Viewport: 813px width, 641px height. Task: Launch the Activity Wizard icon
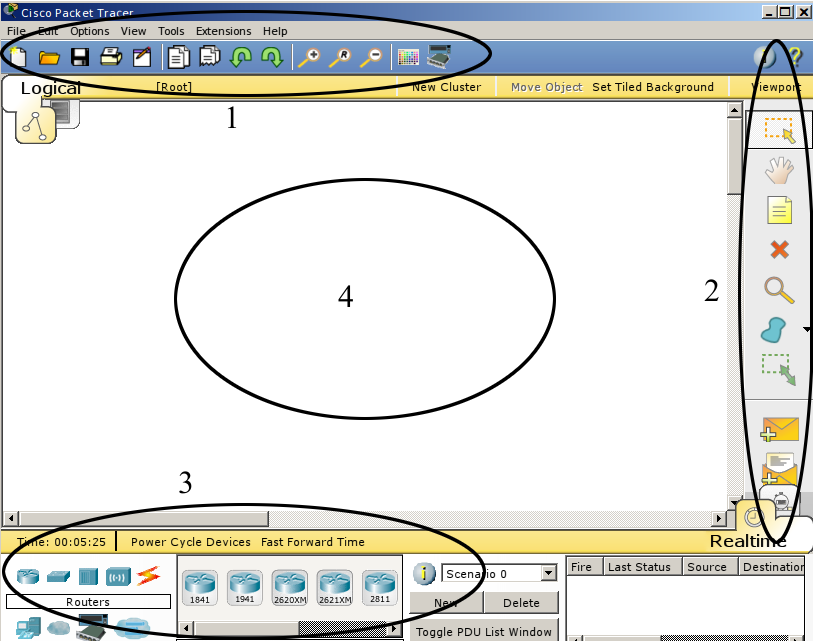142,57
